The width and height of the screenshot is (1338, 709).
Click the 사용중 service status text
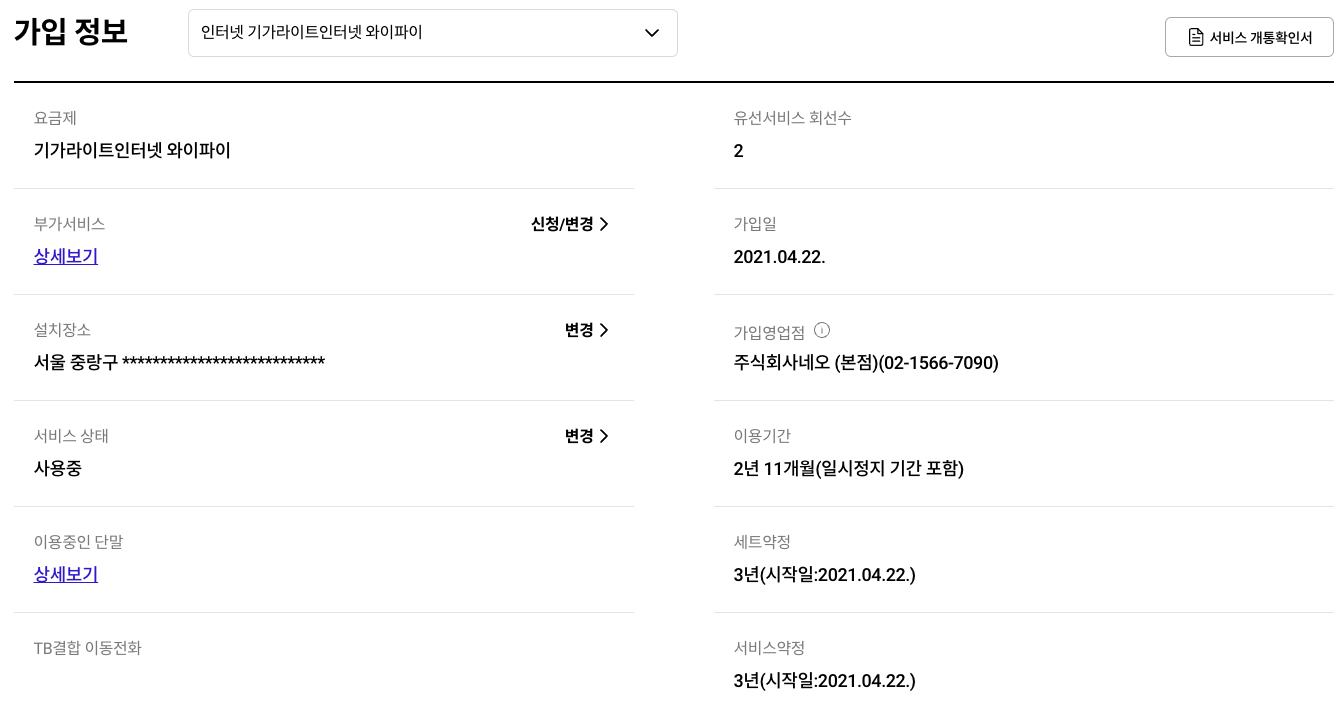pos(58,468)
